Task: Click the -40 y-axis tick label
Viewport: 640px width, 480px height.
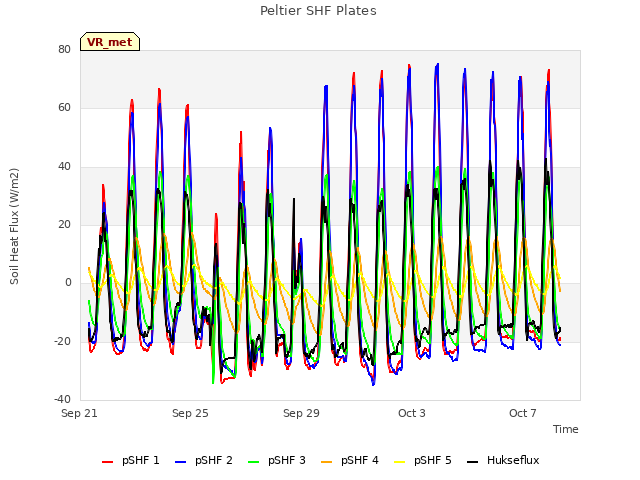Action: point(63,400)
